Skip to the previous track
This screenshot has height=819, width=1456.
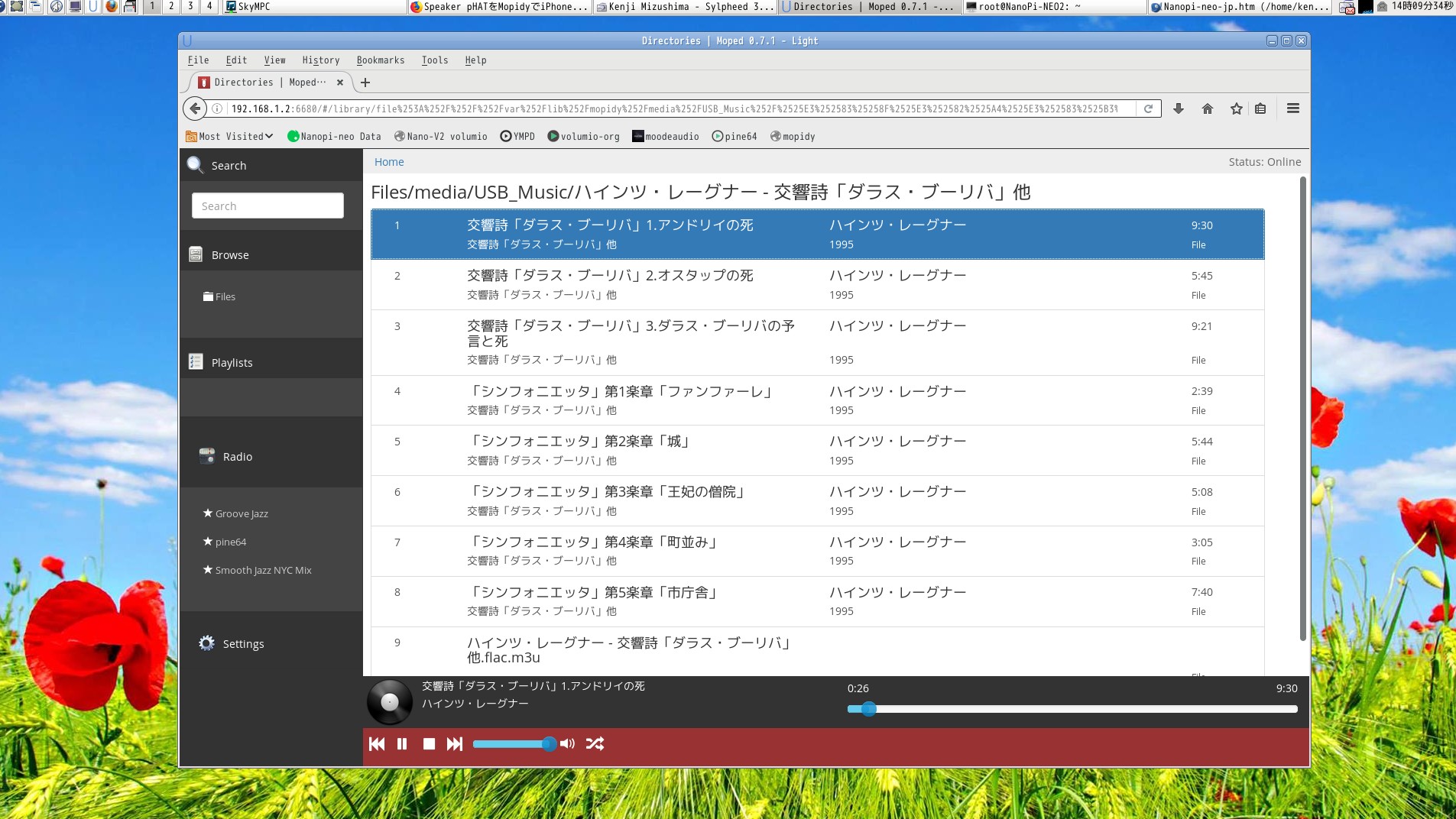pos(377,744)
